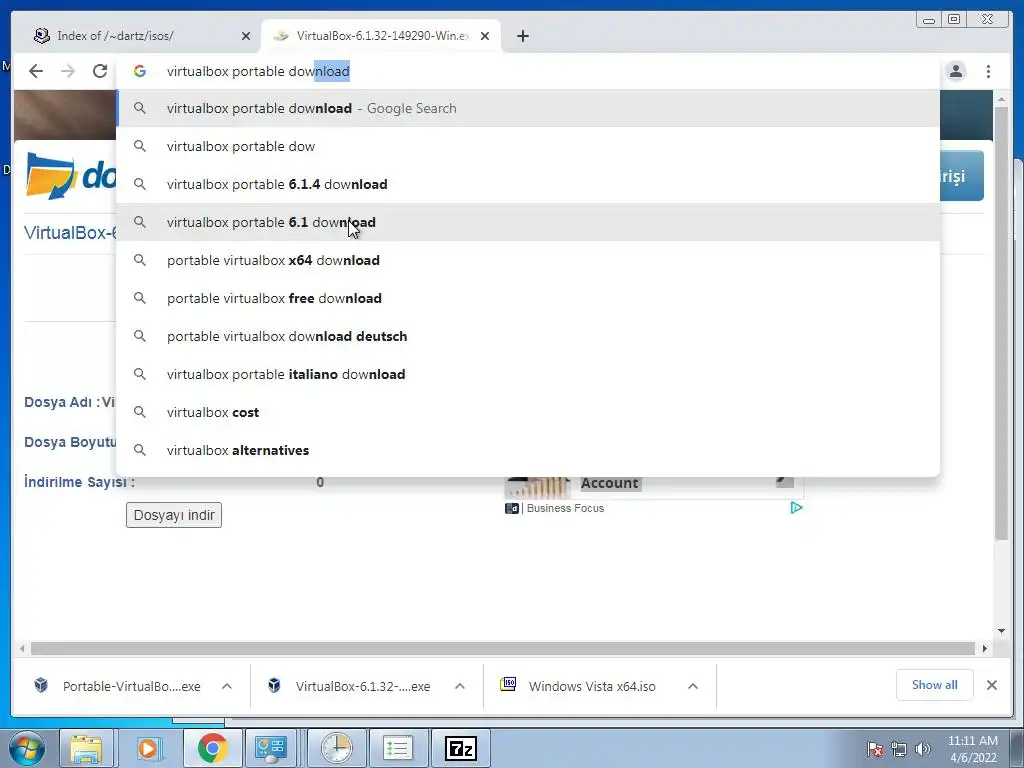
Task: Select 'portable virtualbox download deutsch' suggestion
Action: (528, 336)
